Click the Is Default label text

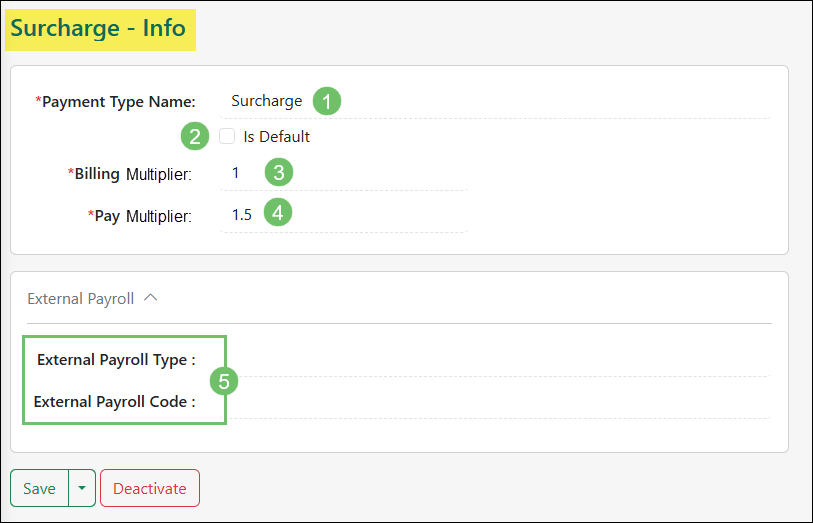pos(276,136)
